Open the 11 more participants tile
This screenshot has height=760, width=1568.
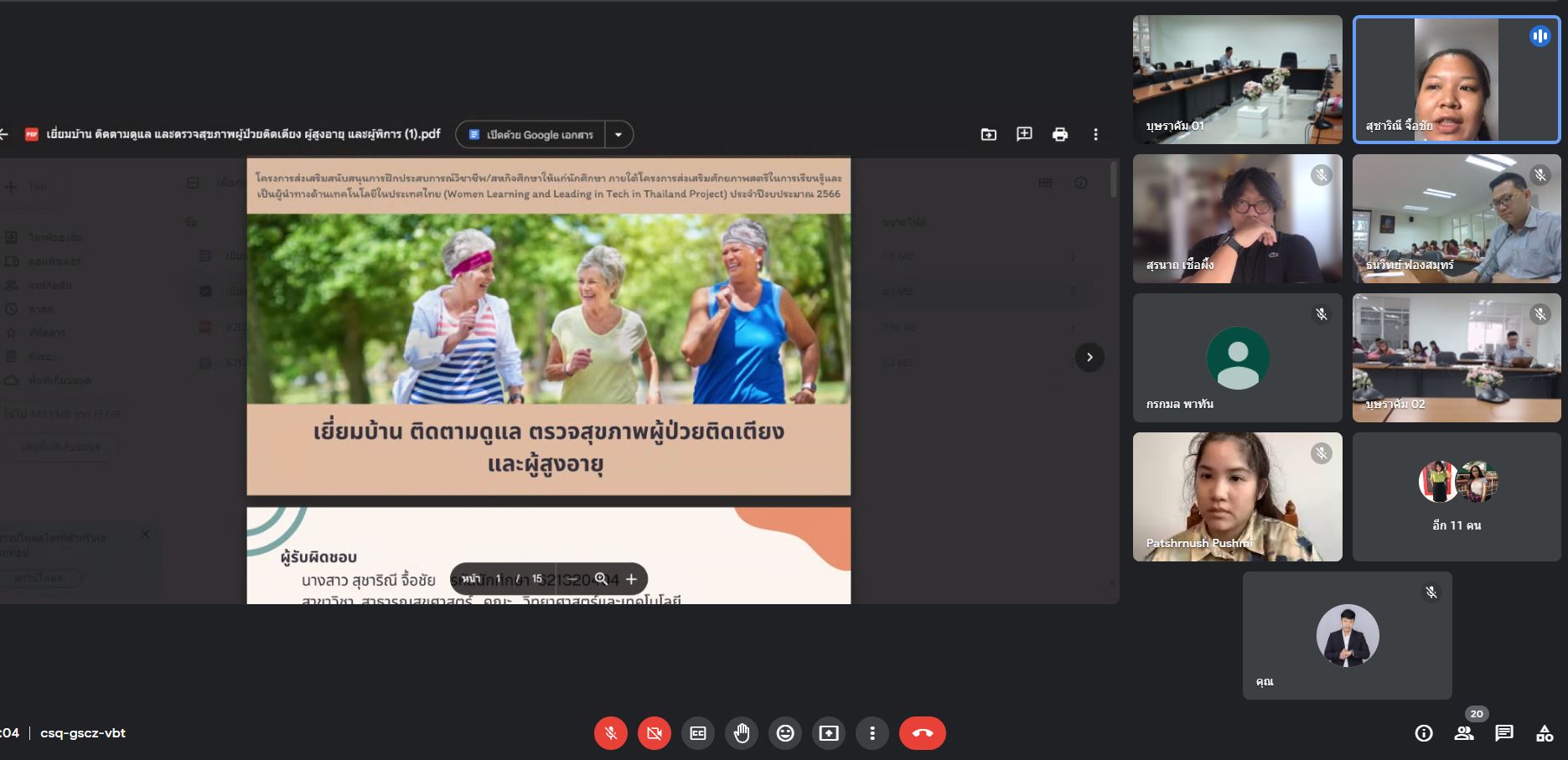[x=1457, y=497]
